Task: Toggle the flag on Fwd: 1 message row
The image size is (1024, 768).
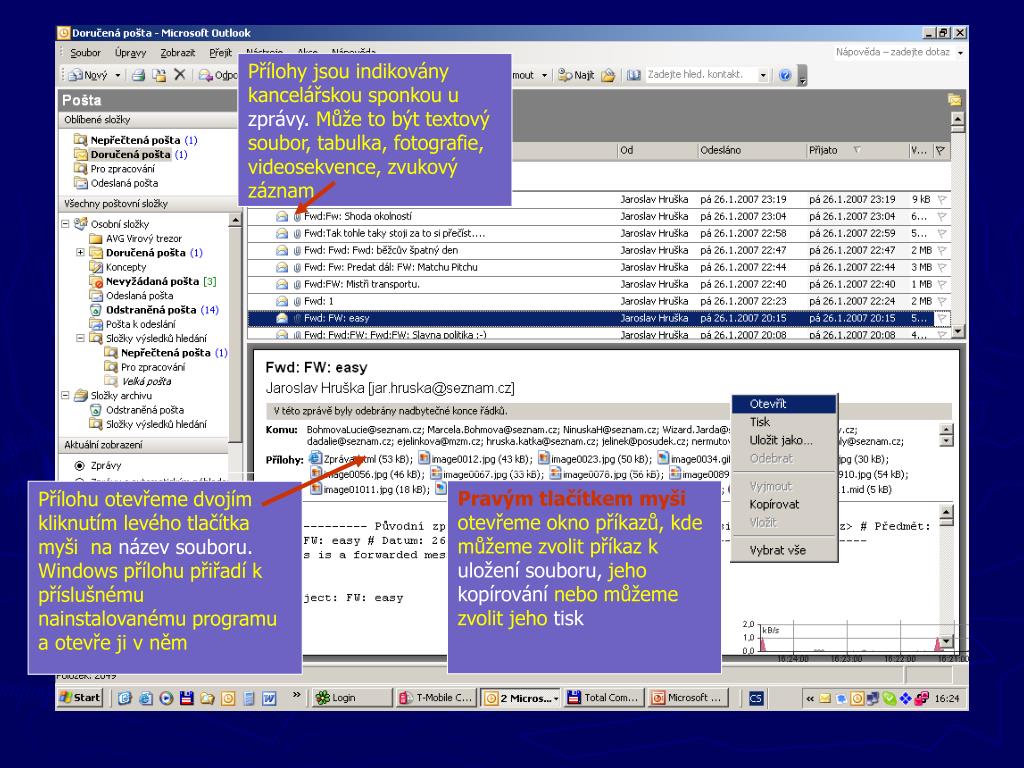Action: click(x=942, y=301)
